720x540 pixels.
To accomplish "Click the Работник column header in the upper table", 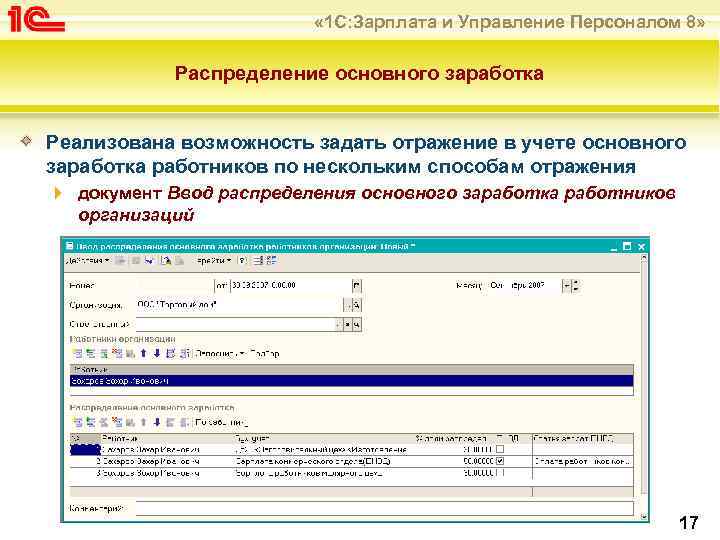I will coord(352,370).
